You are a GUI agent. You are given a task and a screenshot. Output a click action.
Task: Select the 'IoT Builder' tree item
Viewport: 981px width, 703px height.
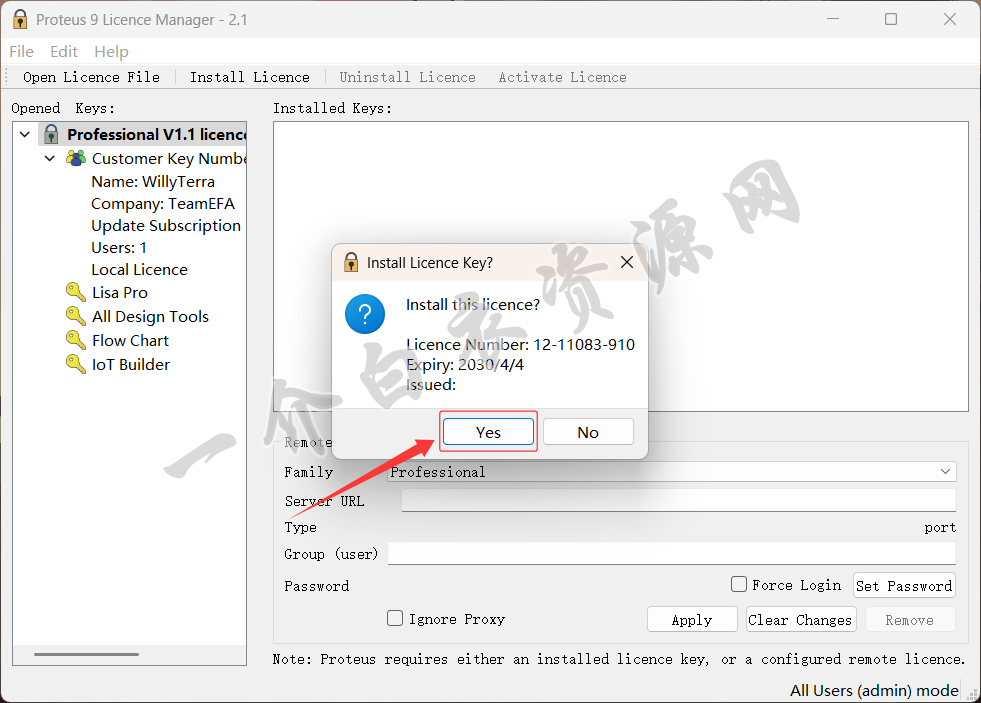click(131, 365)
